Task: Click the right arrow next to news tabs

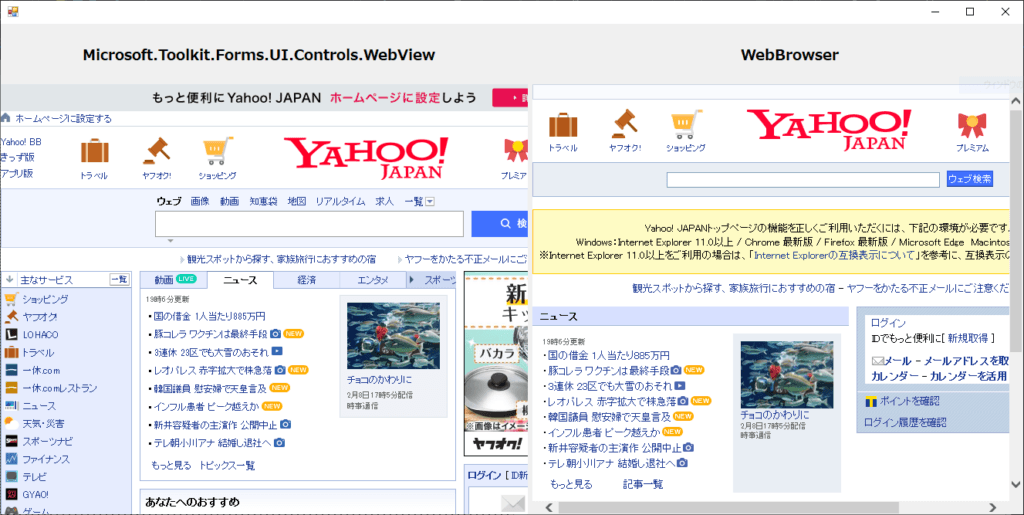Action: [412, 279]
